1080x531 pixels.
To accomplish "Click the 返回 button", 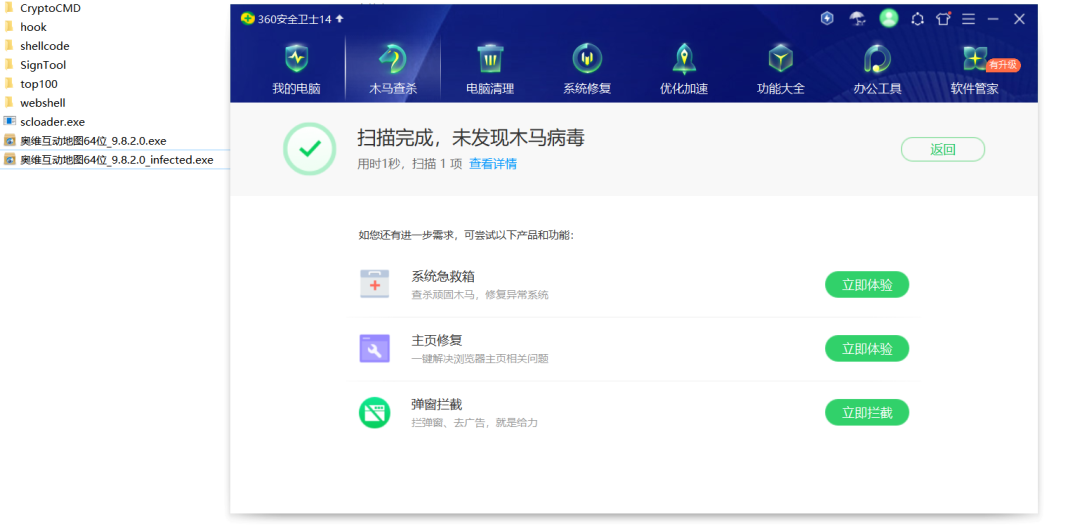I will pyautogui.click(x=942, y=149).
